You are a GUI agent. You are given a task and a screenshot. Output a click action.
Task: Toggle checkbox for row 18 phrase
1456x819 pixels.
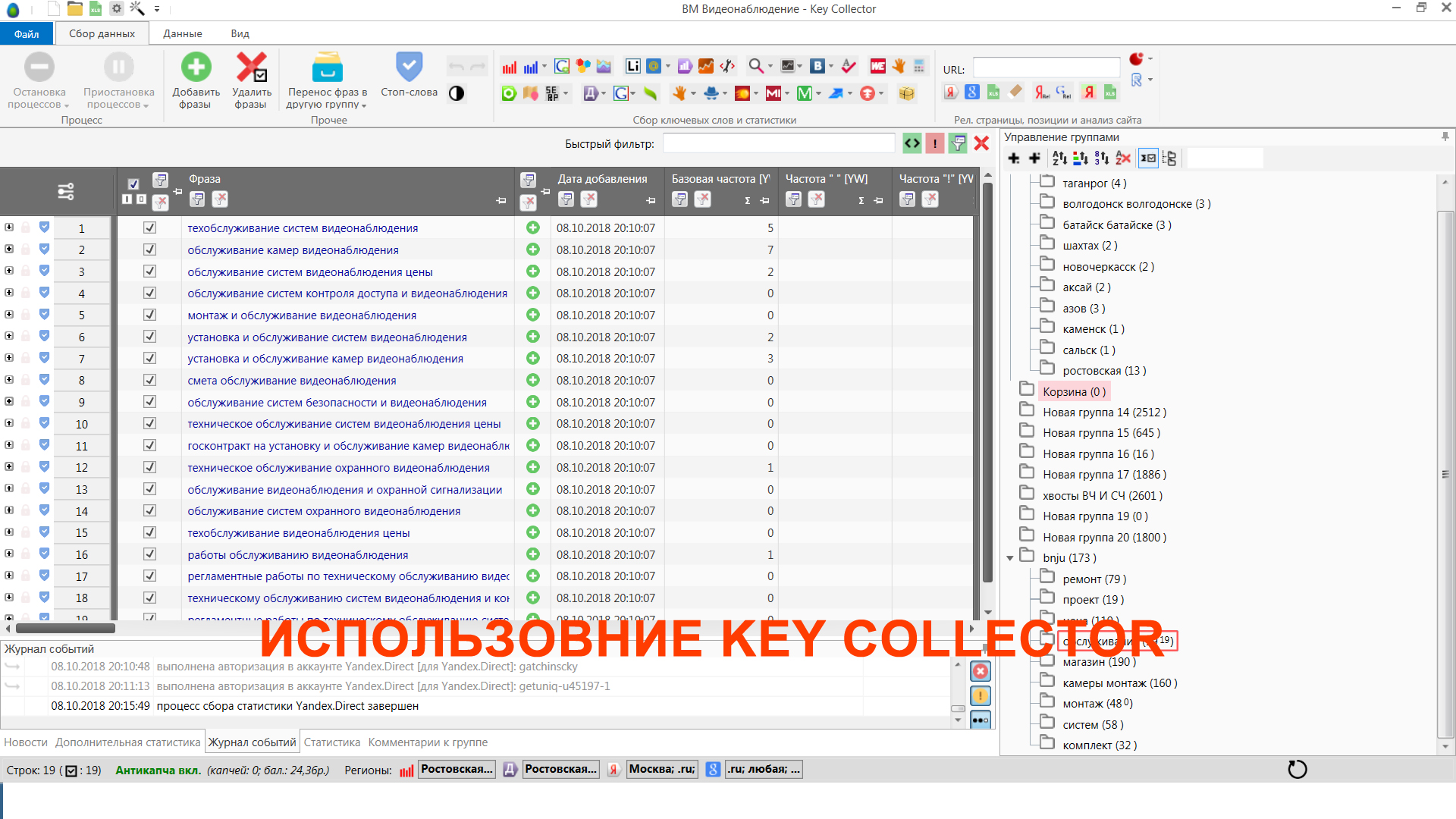pos(149,598)
